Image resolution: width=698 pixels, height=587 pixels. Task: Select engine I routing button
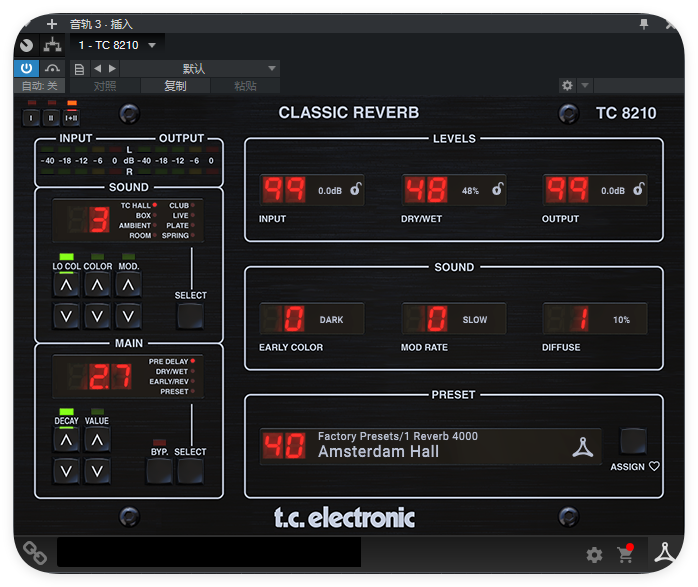coord(31,118)
